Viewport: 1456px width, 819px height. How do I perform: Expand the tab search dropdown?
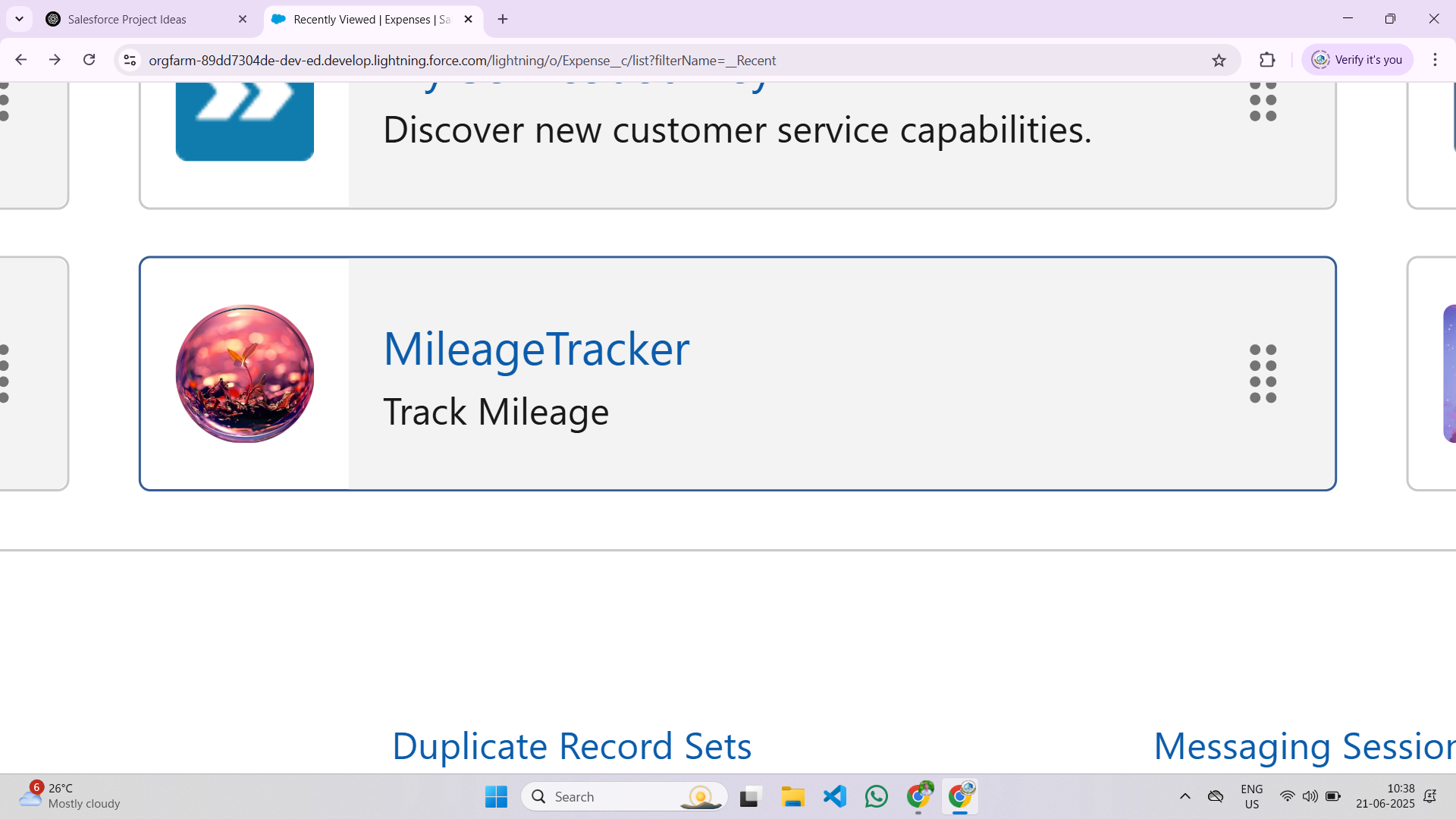(x=19, y=20)
